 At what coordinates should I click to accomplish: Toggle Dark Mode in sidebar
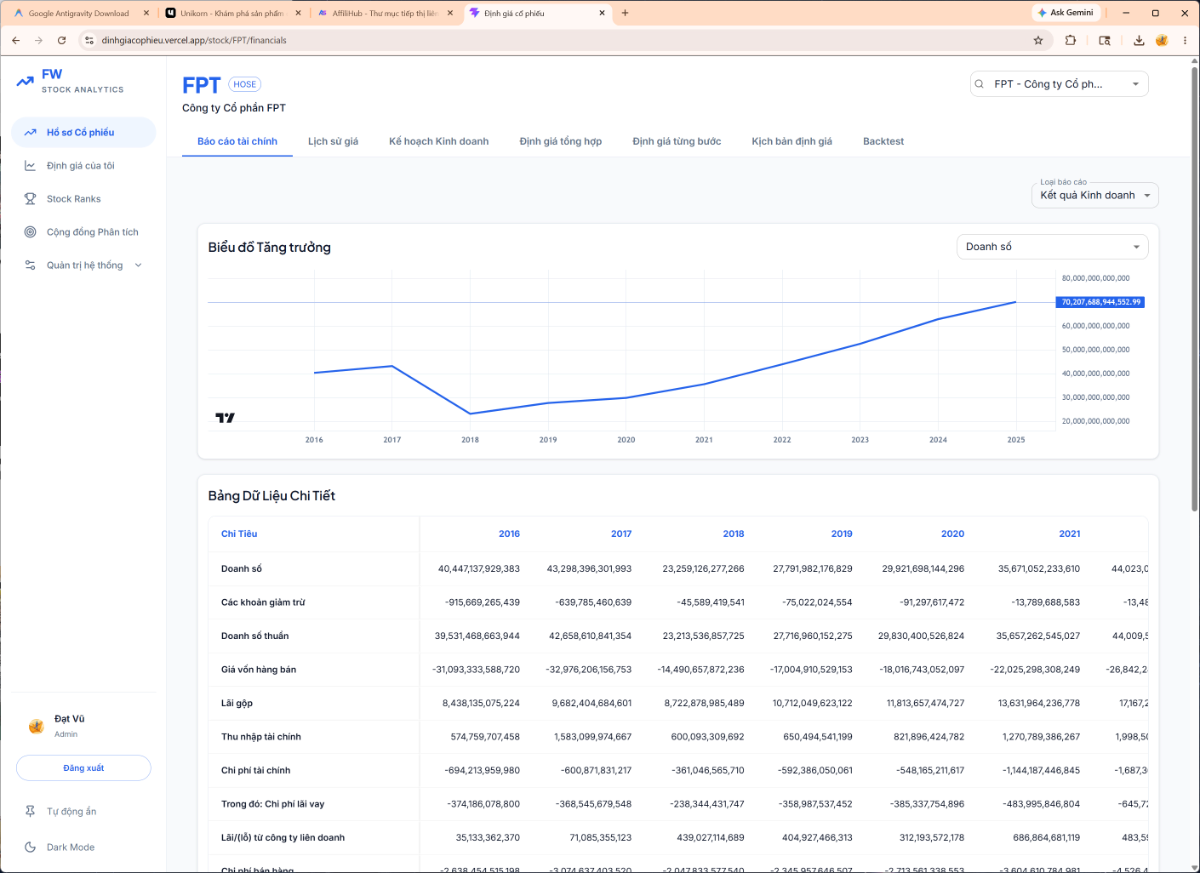(84, 847)
